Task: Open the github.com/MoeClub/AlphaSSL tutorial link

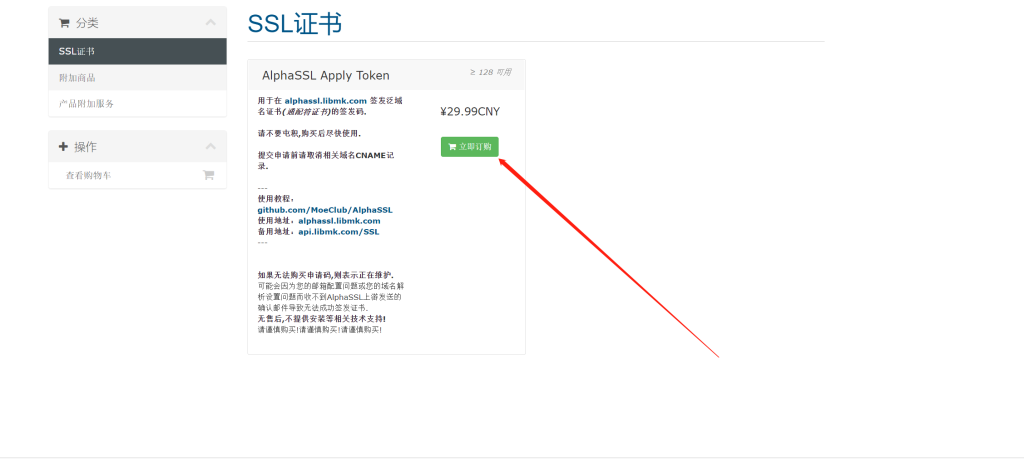Action: [x=325, y=210]
